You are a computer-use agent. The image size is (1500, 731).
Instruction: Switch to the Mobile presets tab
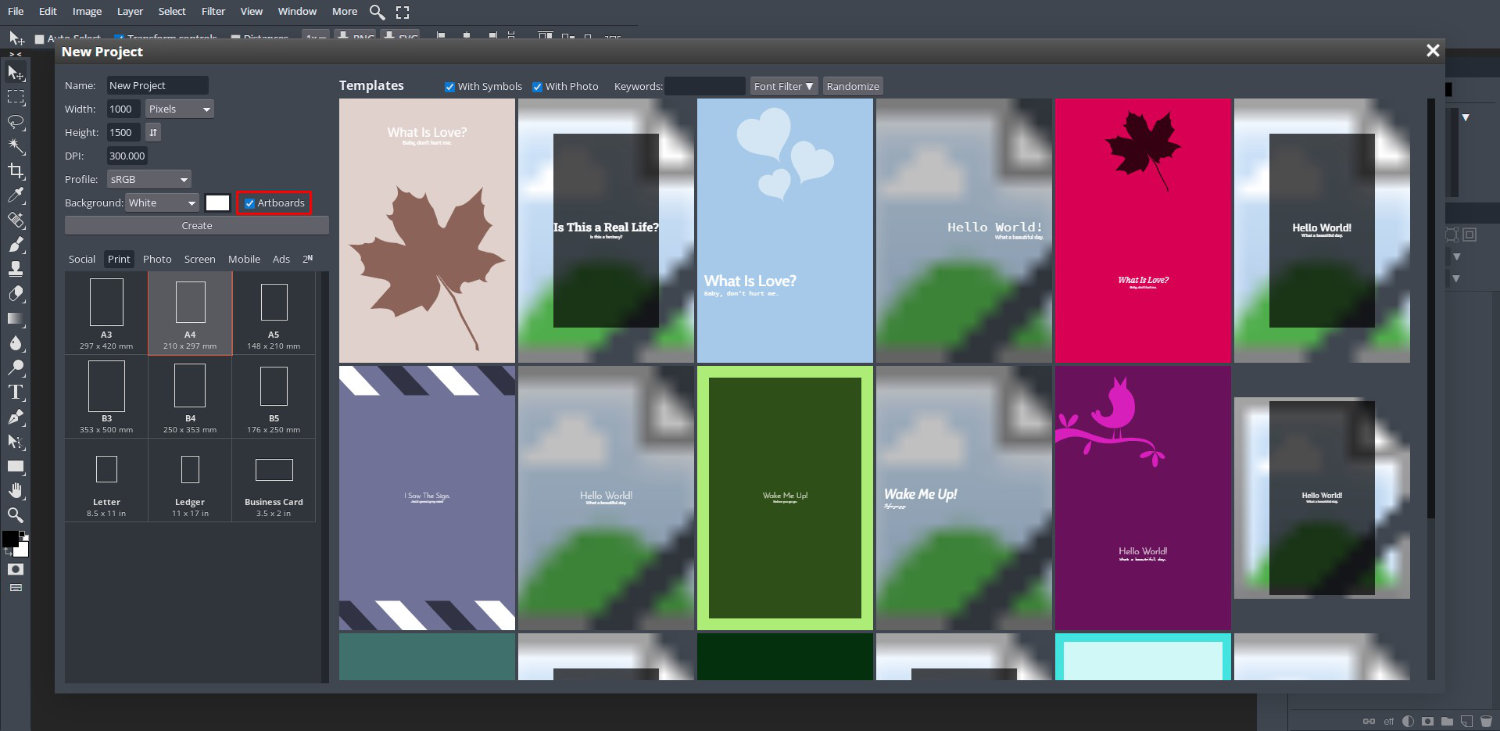pyautogui.click(x=244, y=259)
